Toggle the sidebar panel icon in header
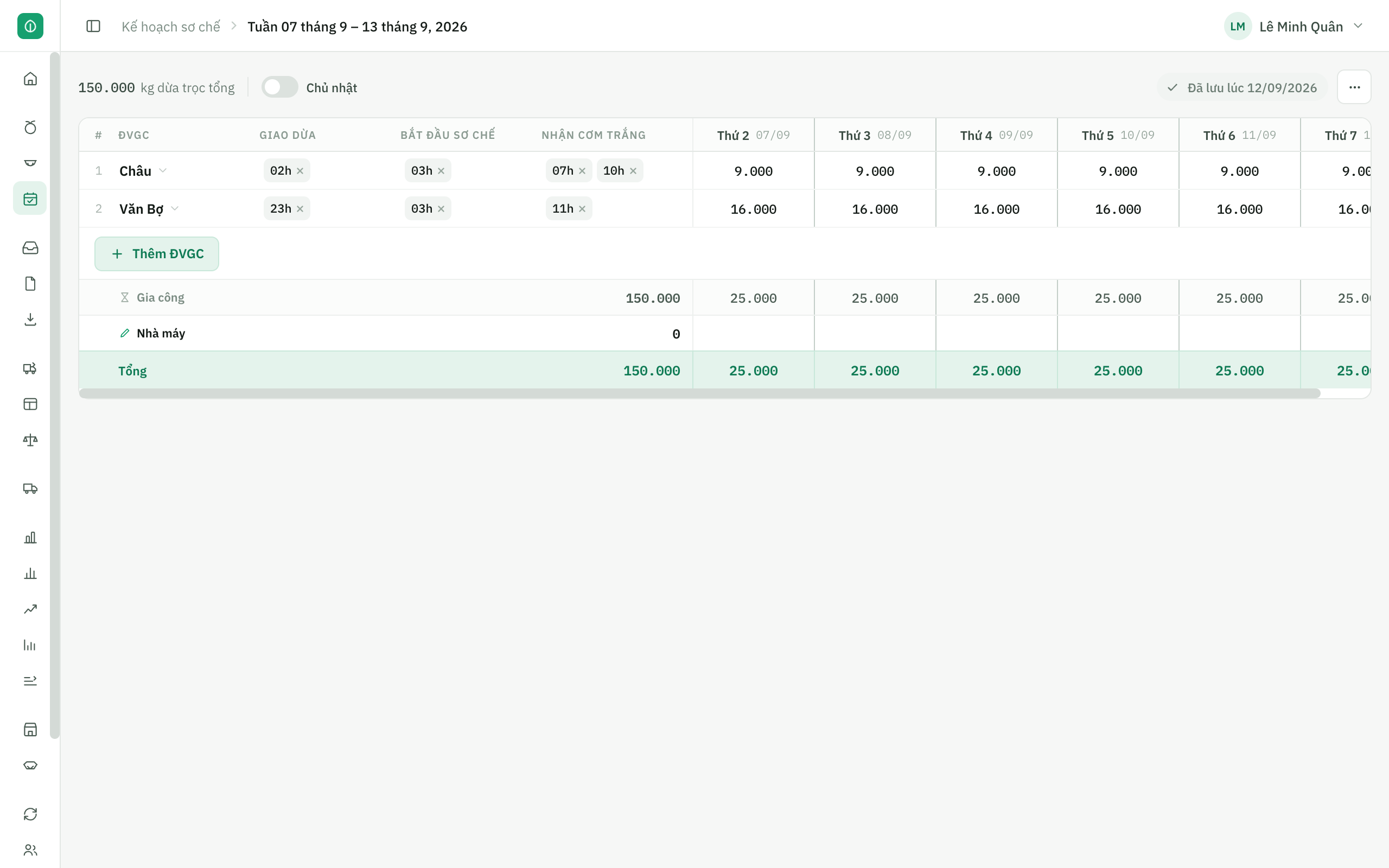Image resolution: width=1389 pixels, height=868 pixels. coord(93,27)
